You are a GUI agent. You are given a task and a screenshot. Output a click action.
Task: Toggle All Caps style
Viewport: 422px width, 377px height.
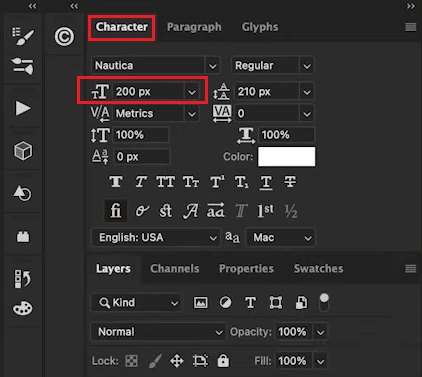(x=166, y=182)
